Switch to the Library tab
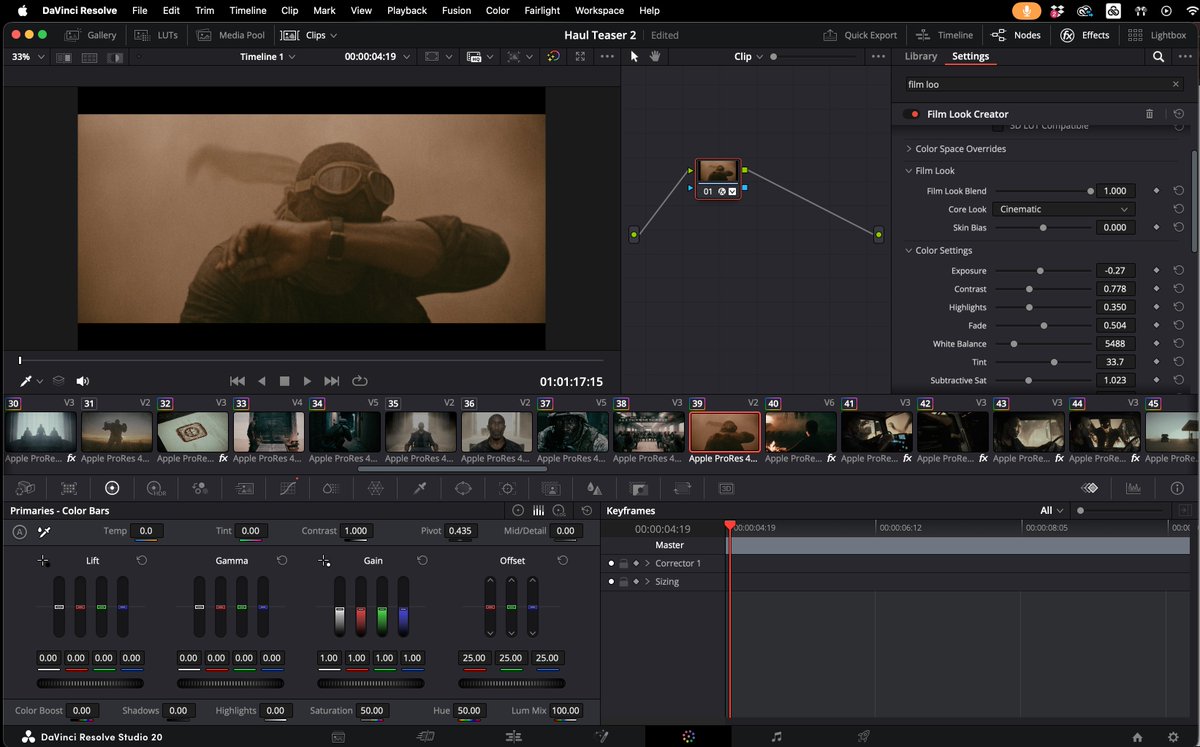 click(x=921, y=56)
